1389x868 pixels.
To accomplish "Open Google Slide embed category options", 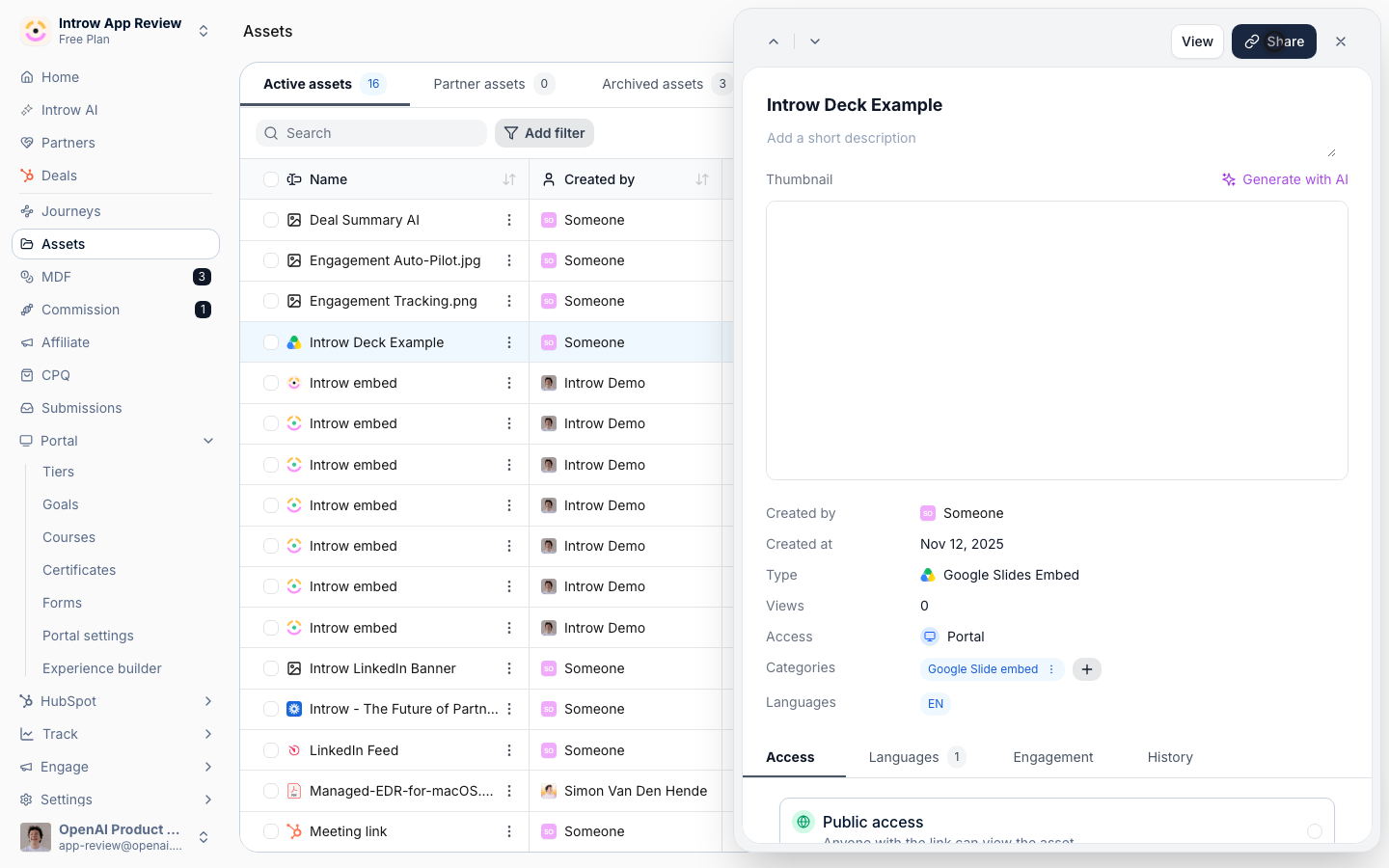I will coord(1051,669).
